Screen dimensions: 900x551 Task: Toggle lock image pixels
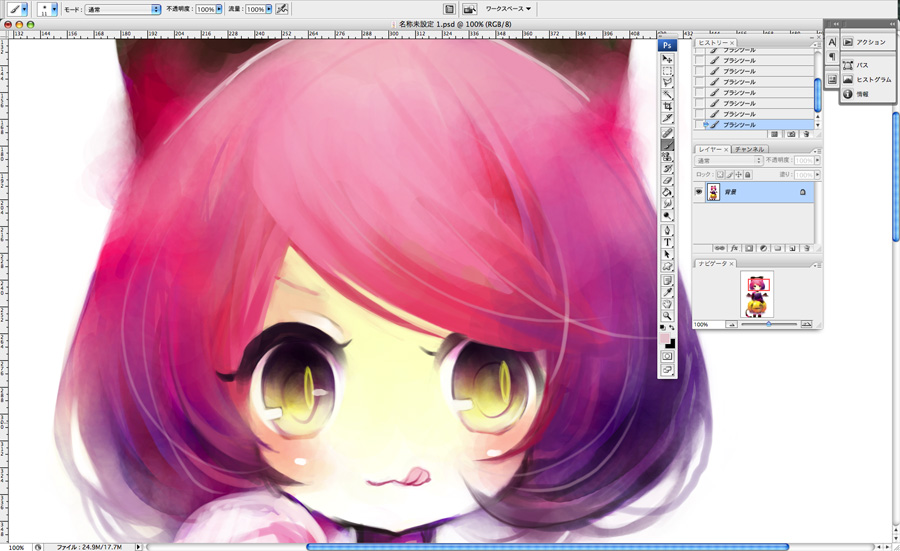(730, 174)
